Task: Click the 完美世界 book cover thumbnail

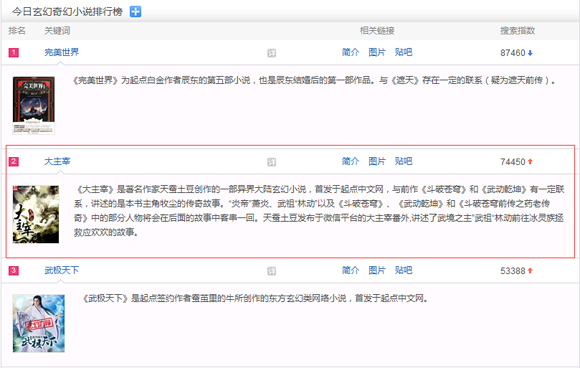Action: click(34, 105)
